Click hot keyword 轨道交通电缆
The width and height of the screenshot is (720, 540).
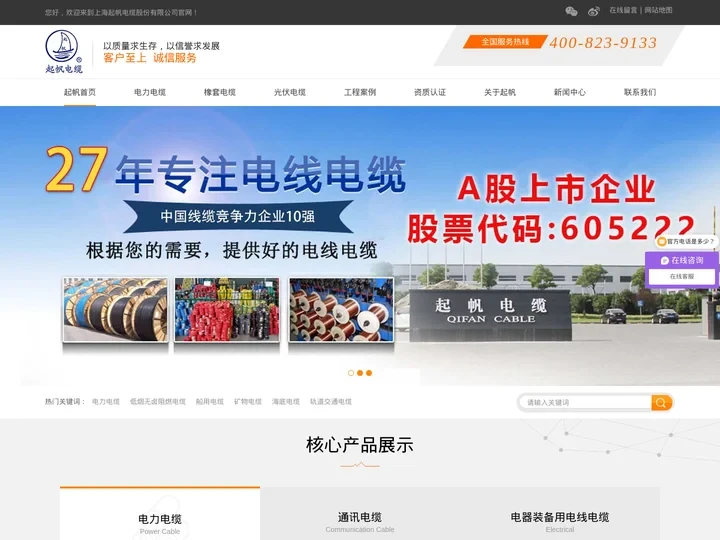(331, 402)
